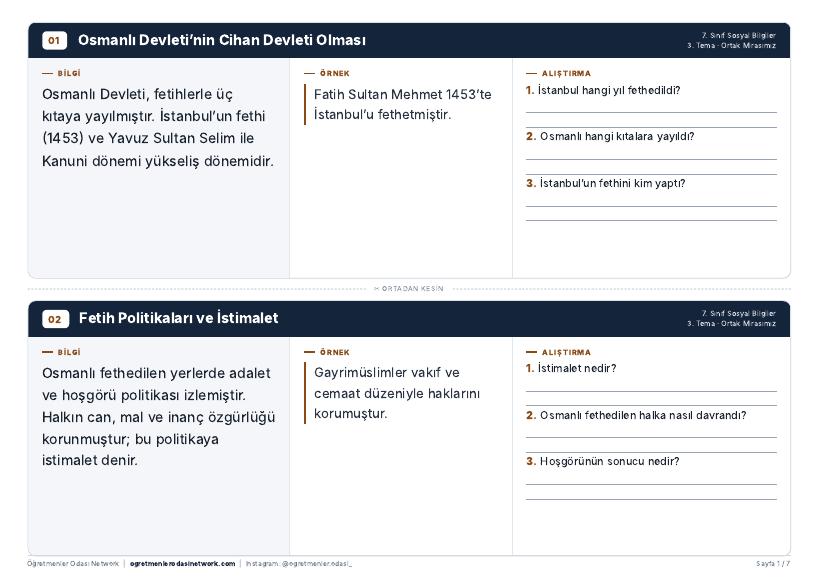This screenshot has width=819, height=579.
Task: Click the ALIŞTIRMA label in card 02
Action: 566,352
